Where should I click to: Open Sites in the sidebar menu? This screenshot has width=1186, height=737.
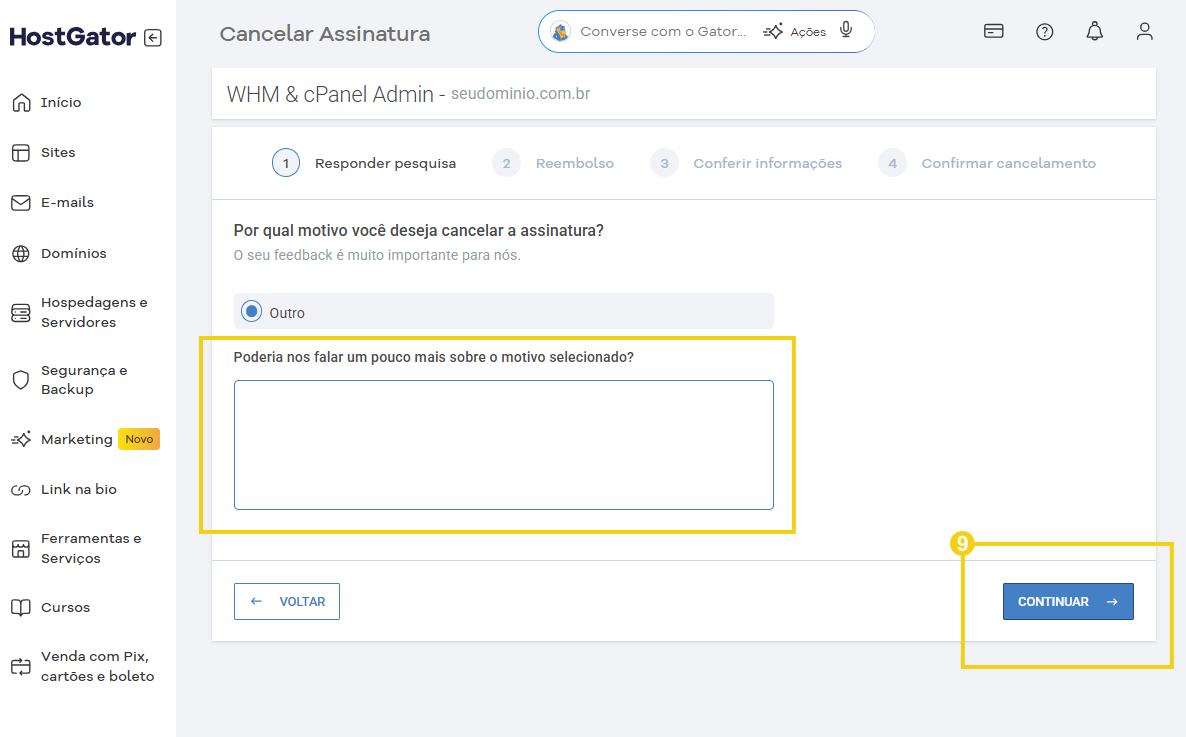(58, 152)
